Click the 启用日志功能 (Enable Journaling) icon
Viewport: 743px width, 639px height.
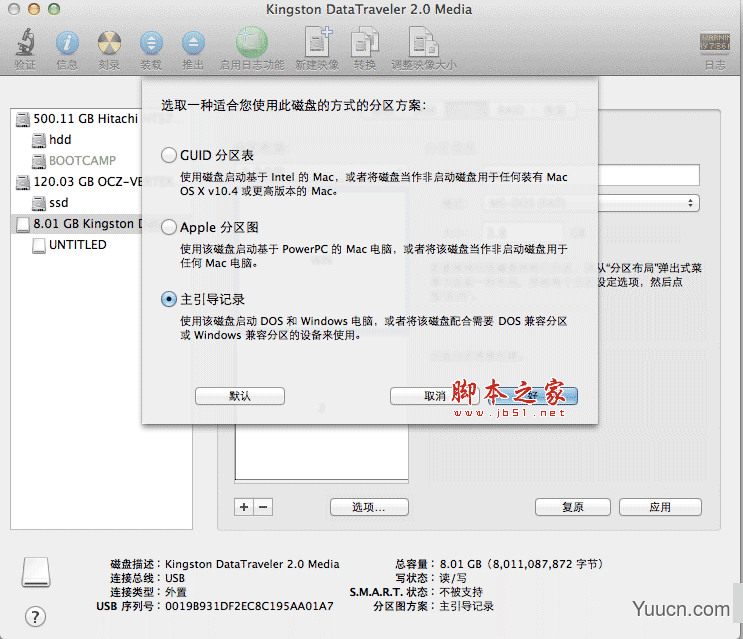pyautogui.click(x=252, y=43)
